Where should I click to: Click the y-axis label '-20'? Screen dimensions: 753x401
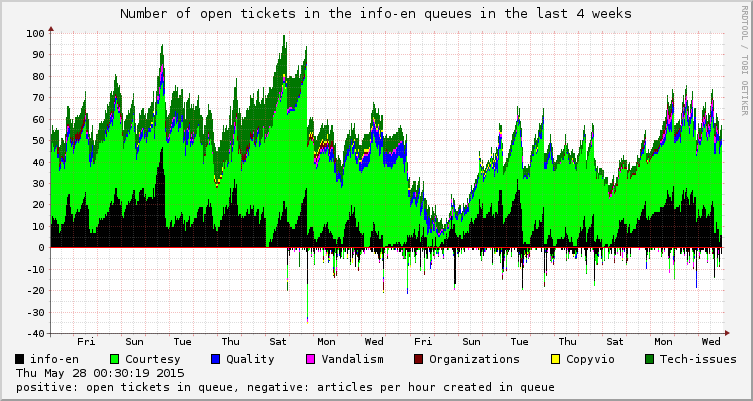click(x=35, y=291)
